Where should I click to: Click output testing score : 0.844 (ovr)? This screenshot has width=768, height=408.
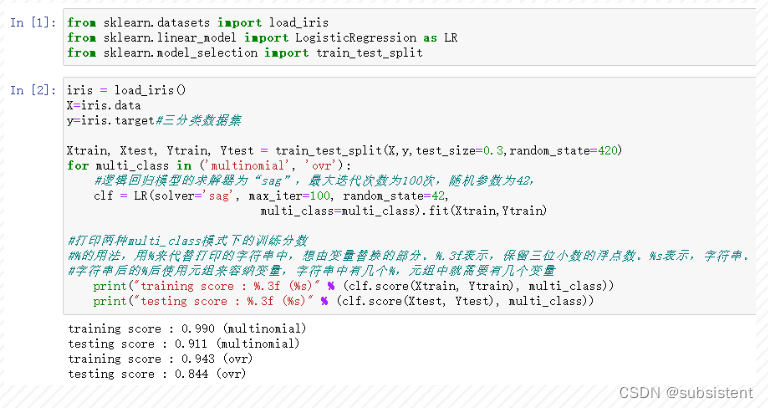pos(157,374)
